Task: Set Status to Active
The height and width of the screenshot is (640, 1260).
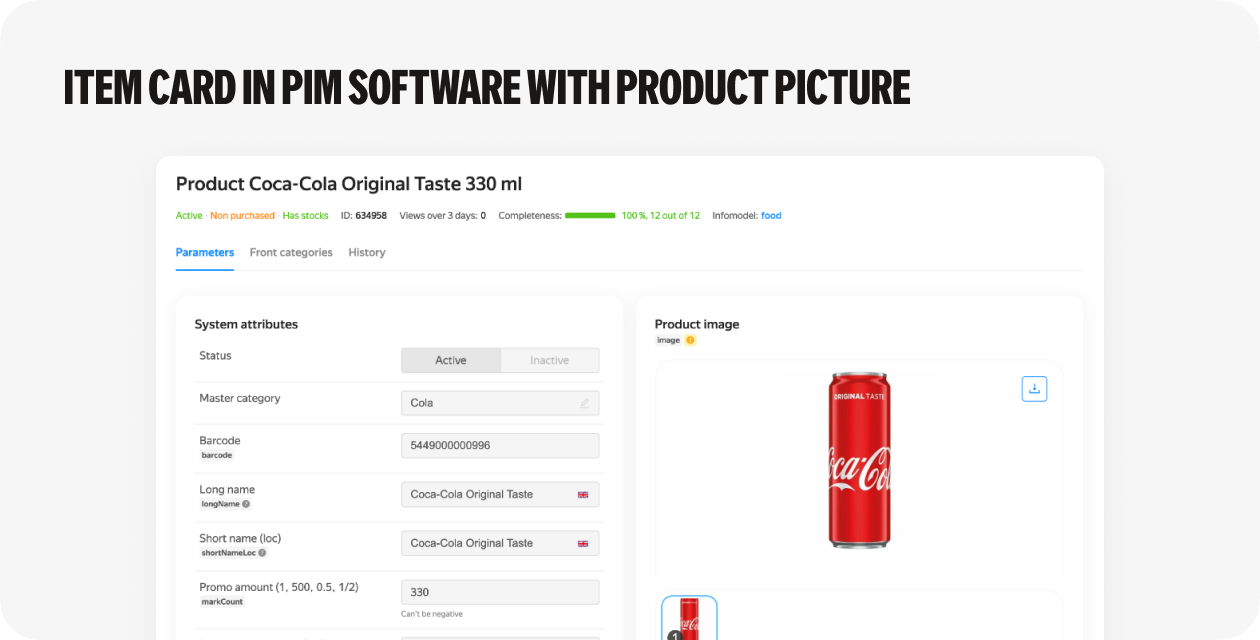Action: [450, 361]
